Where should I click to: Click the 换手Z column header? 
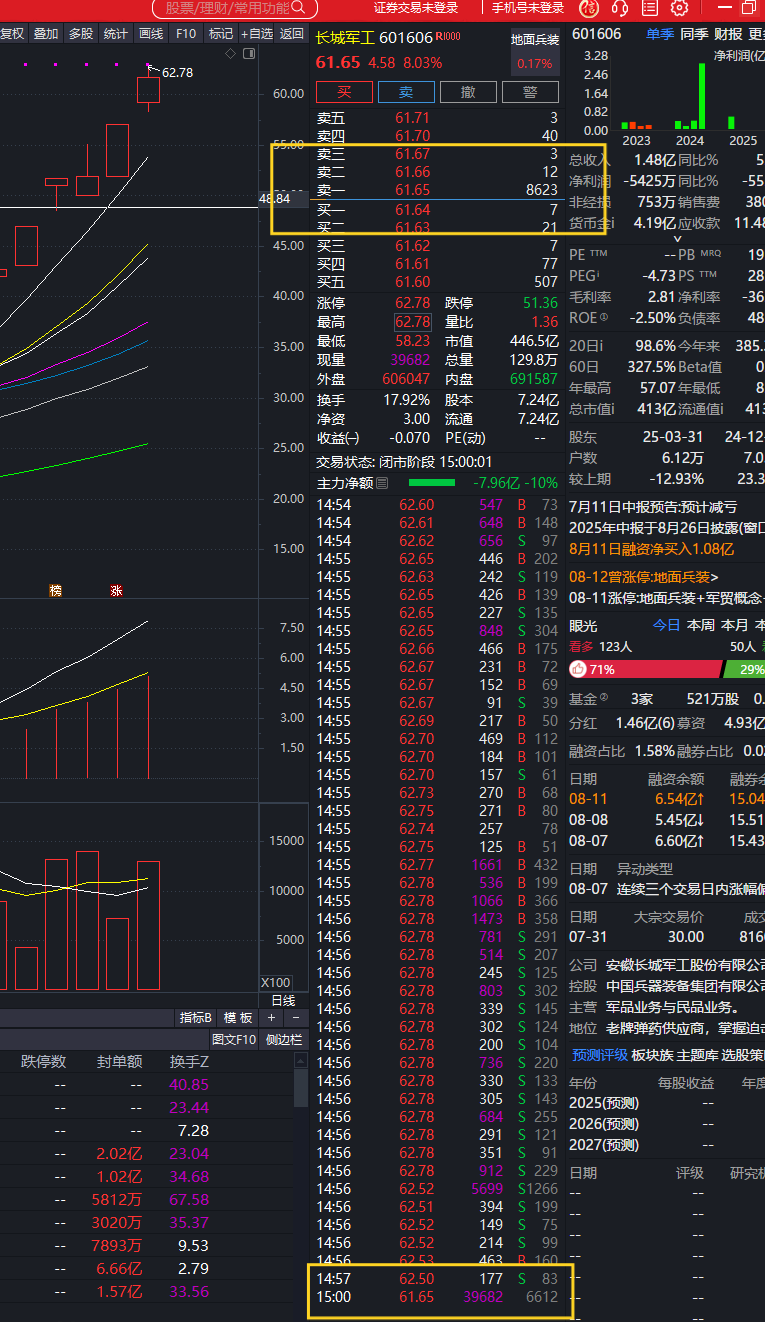[x=189, y=1062]
